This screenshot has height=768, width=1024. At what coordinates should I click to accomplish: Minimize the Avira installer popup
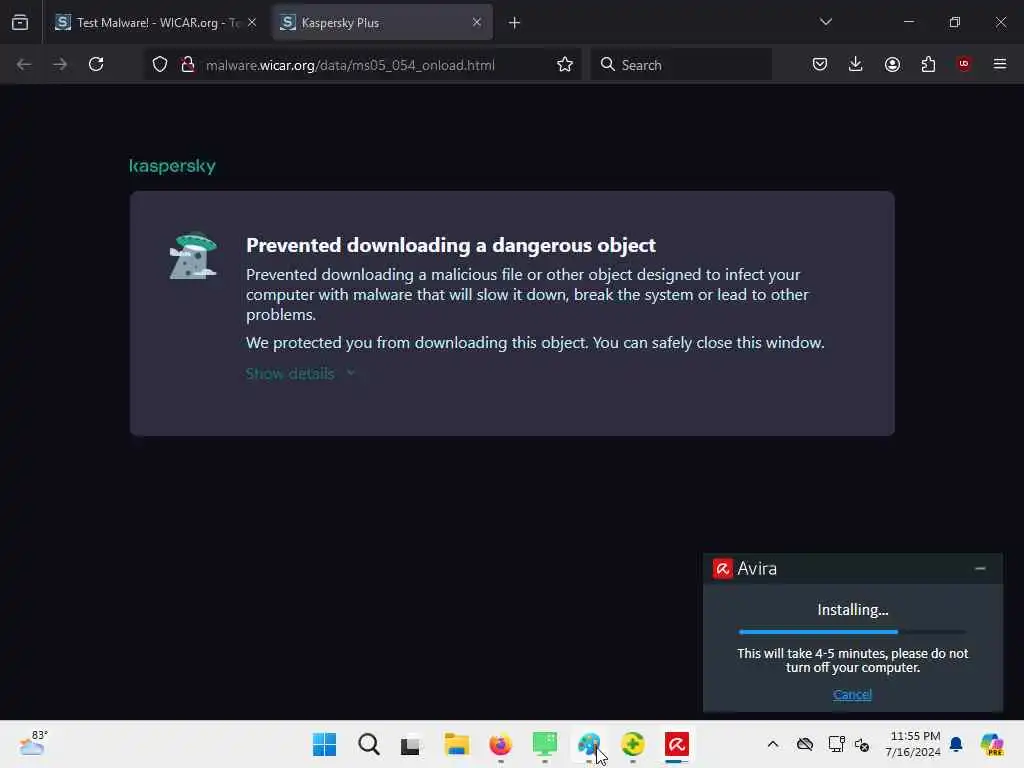coord(980,569)
